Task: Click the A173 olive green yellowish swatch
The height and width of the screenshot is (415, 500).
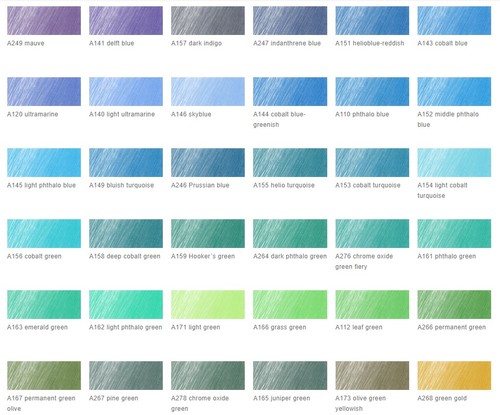Action: (372, 375)
